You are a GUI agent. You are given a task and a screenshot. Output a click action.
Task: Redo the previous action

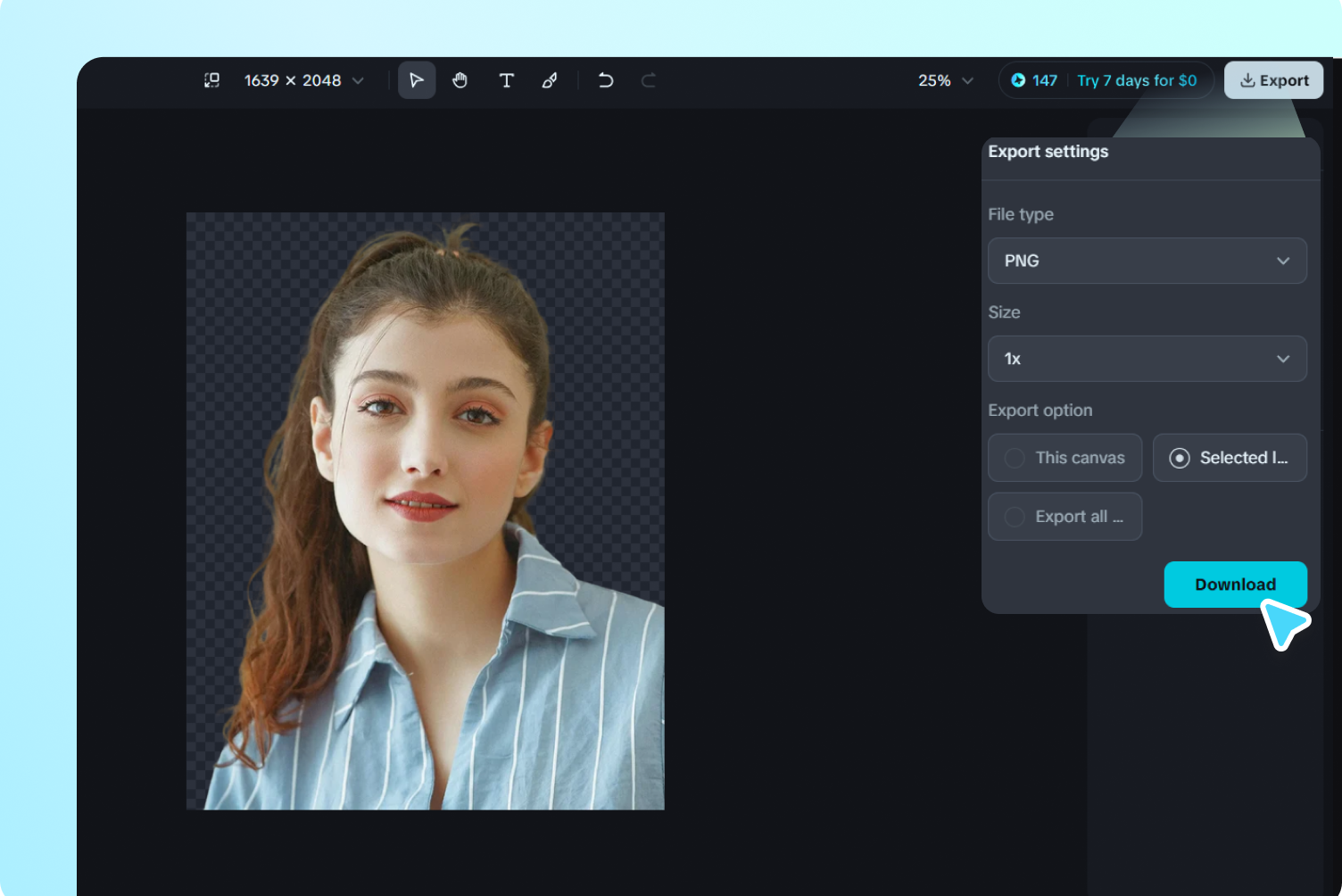(649, 80)
